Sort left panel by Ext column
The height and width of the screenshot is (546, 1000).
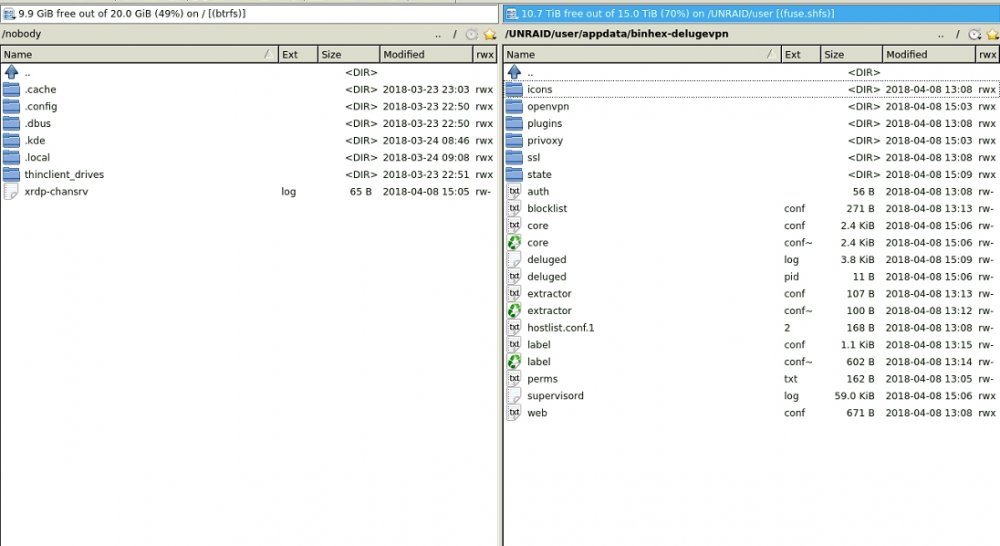(298, 54)
